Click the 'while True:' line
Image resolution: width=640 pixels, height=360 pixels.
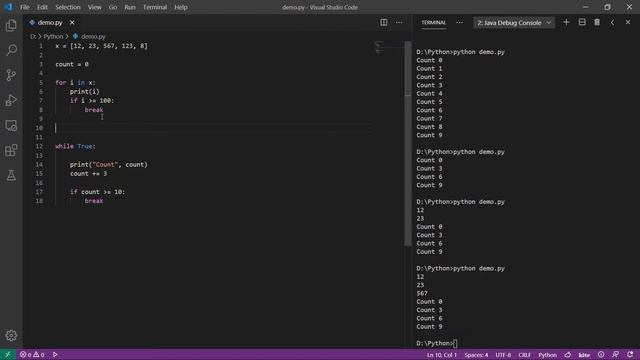click(76, 146)
